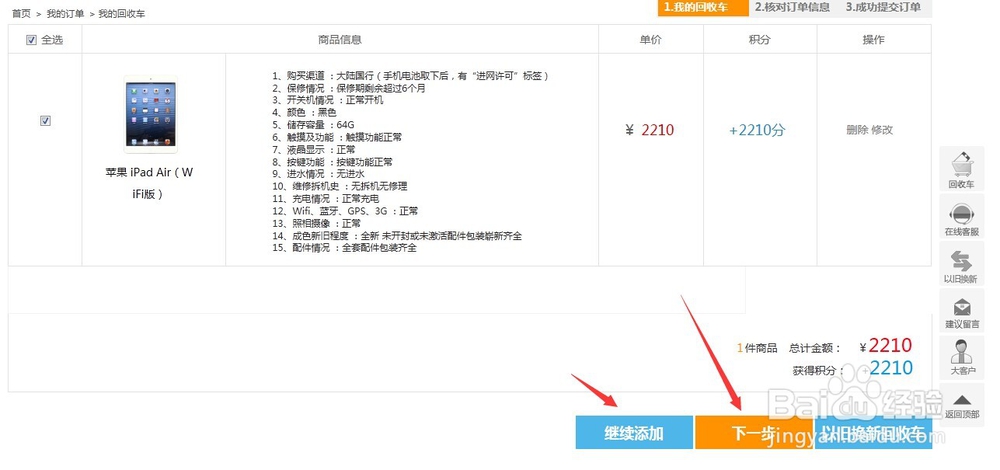Click spec line 成色新旧程度：全新
Screen dimensions: 1000x470
click(397, 236)
